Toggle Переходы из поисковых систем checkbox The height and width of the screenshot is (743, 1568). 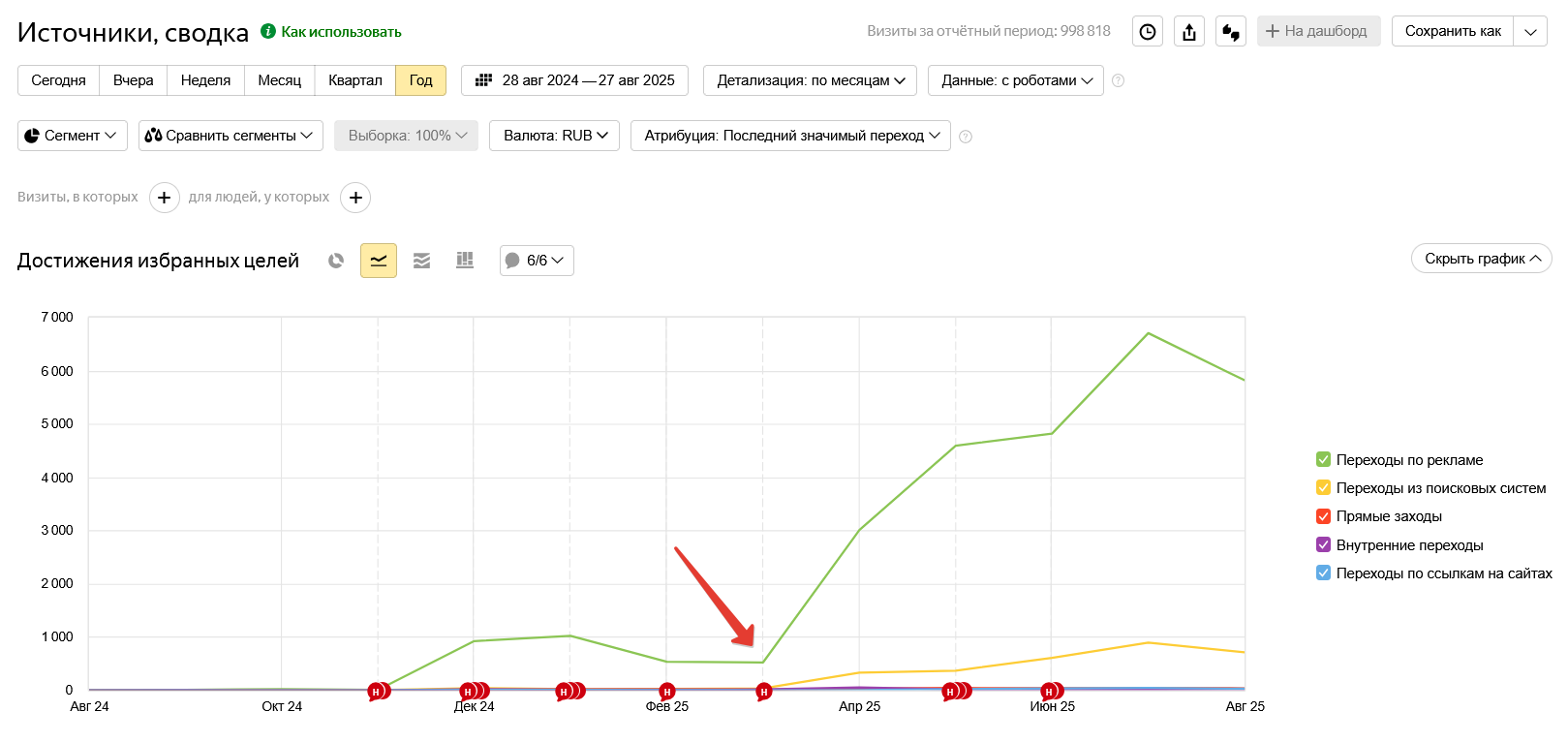(1323, 487)
